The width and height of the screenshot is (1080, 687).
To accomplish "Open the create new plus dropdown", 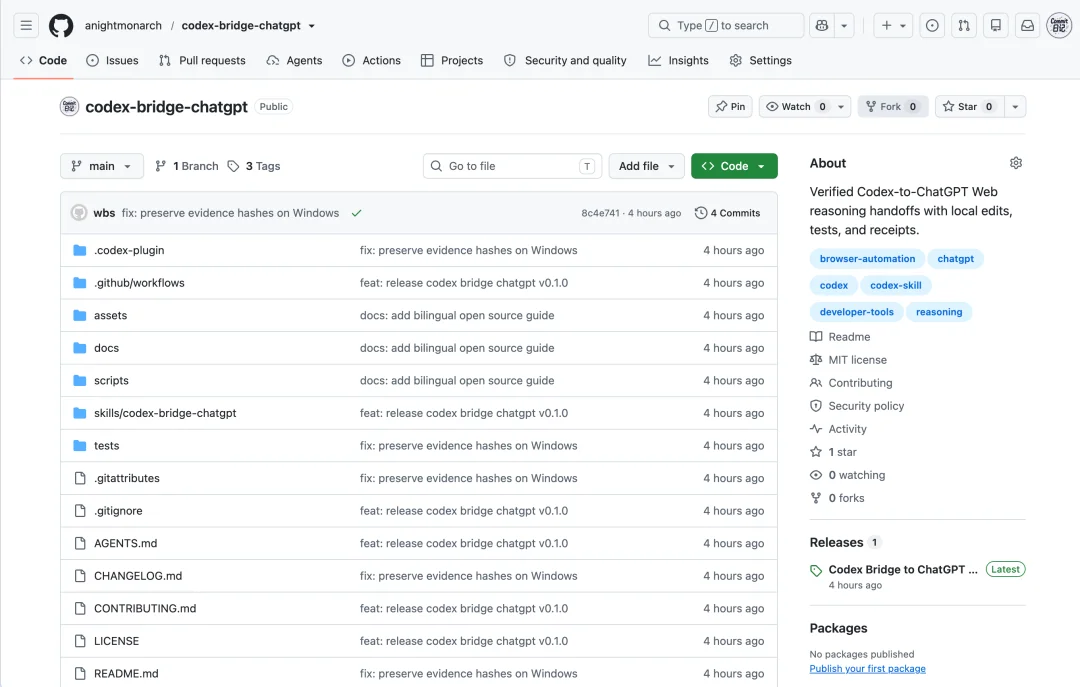I will point(893,25).
